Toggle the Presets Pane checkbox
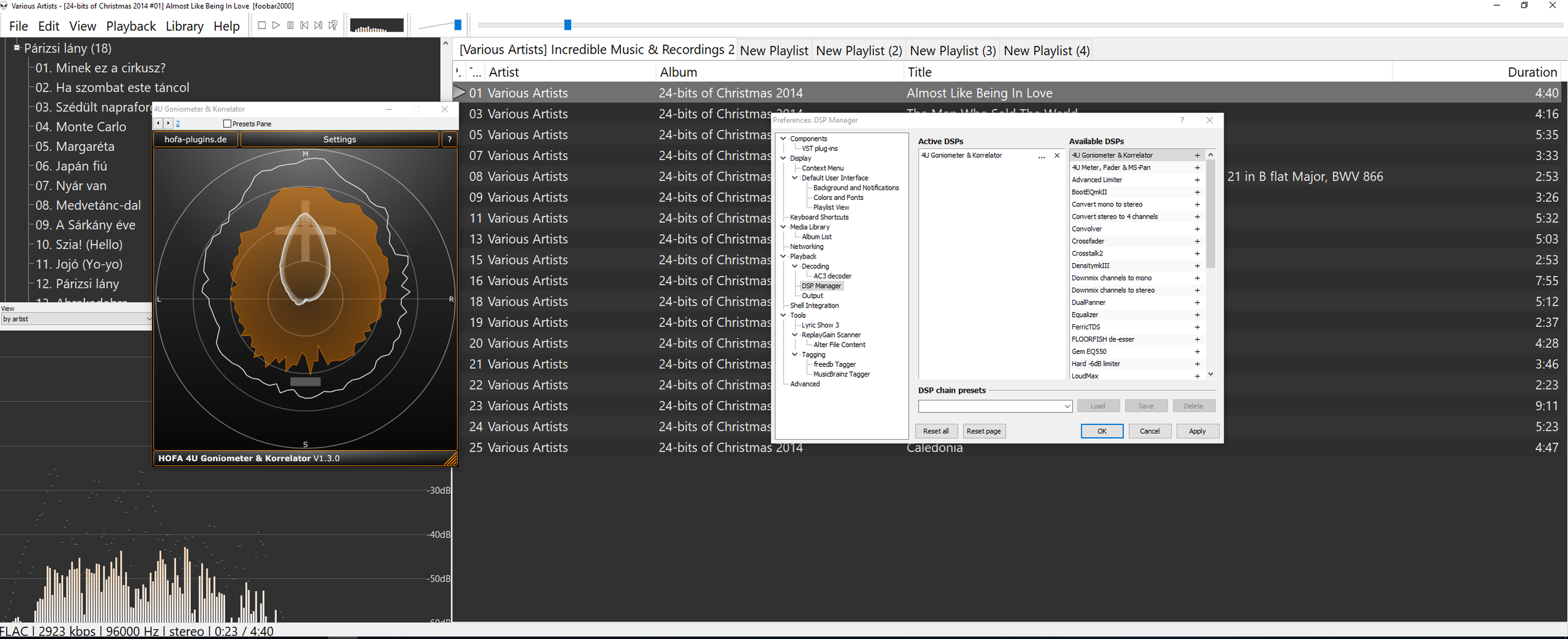1568x639 pixels. coord(227,123)
